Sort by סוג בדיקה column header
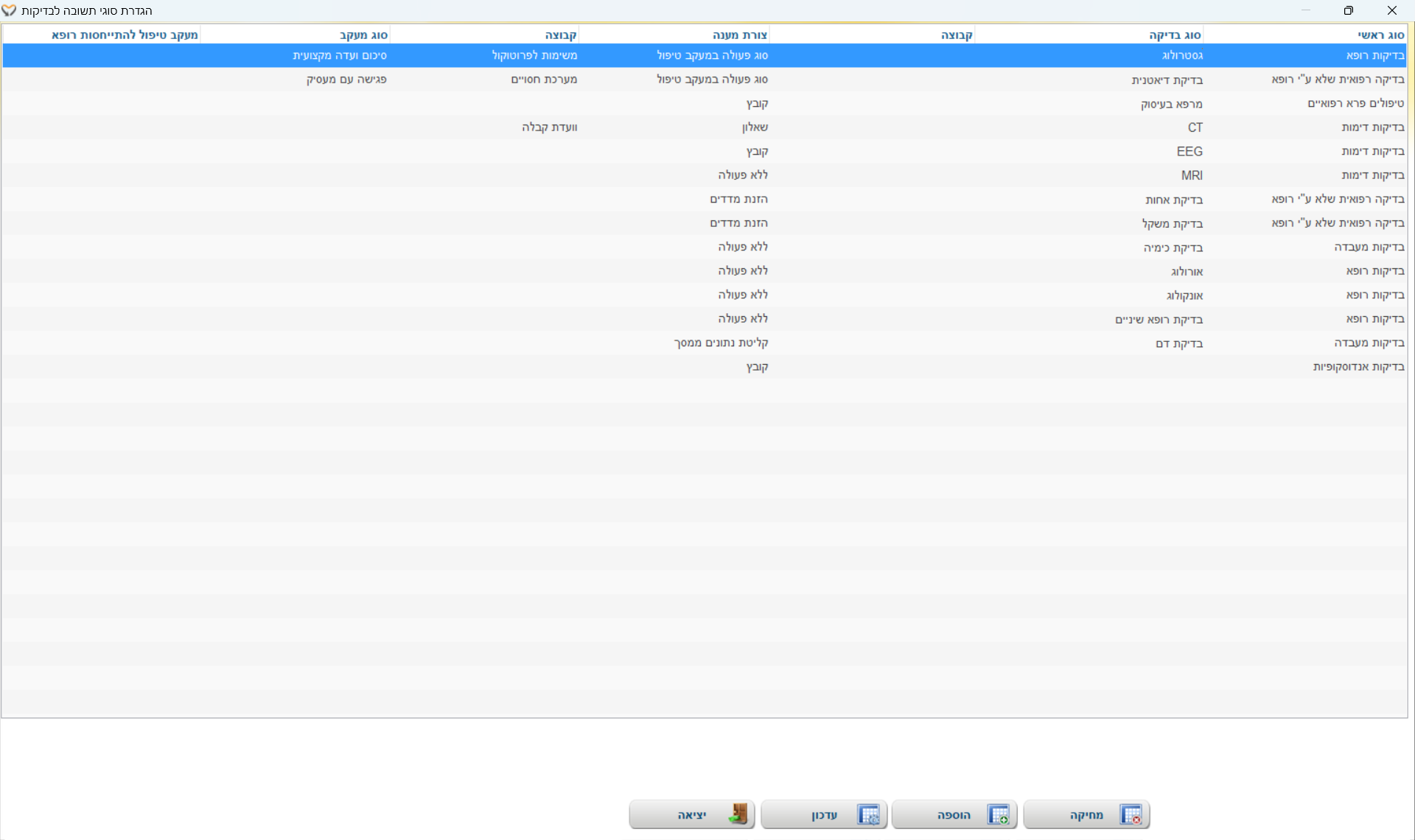The image size is (1415, 840). point(1175,35)
